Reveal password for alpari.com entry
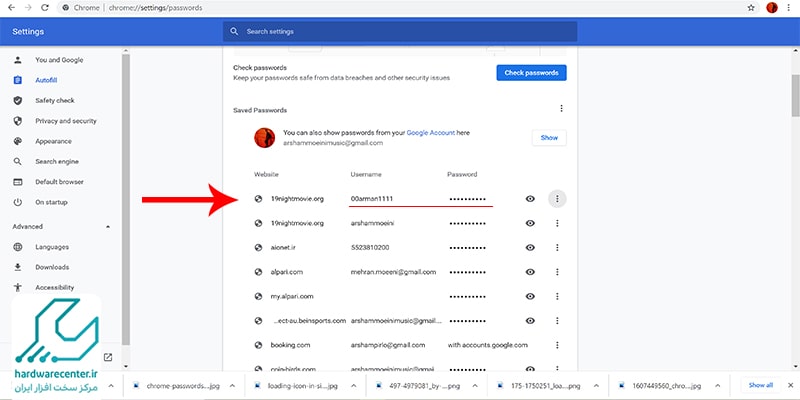Image resolution: width=800 pixels, height=400 pixels. (x=530, y=272)
